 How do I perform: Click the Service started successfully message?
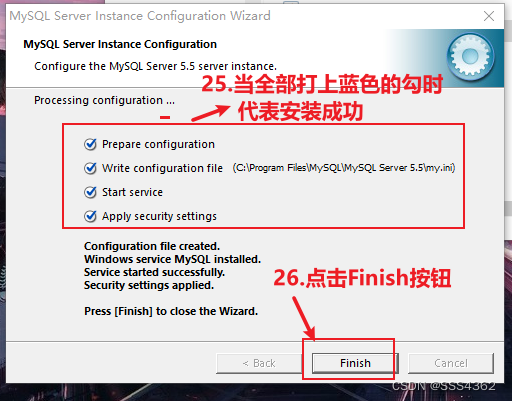pos(154,272)
